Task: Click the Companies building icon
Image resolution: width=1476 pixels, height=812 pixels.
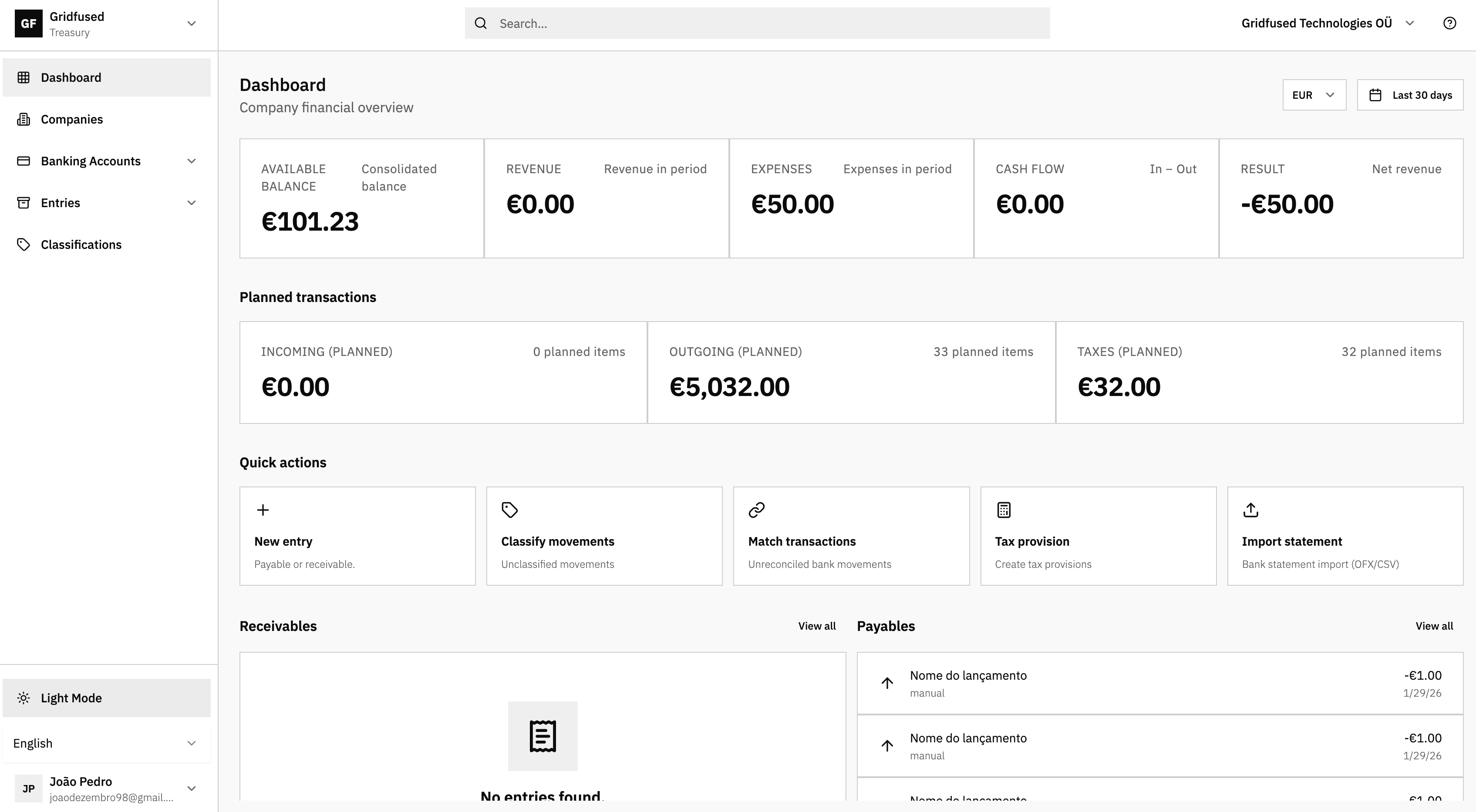Action: click(24, 119)
